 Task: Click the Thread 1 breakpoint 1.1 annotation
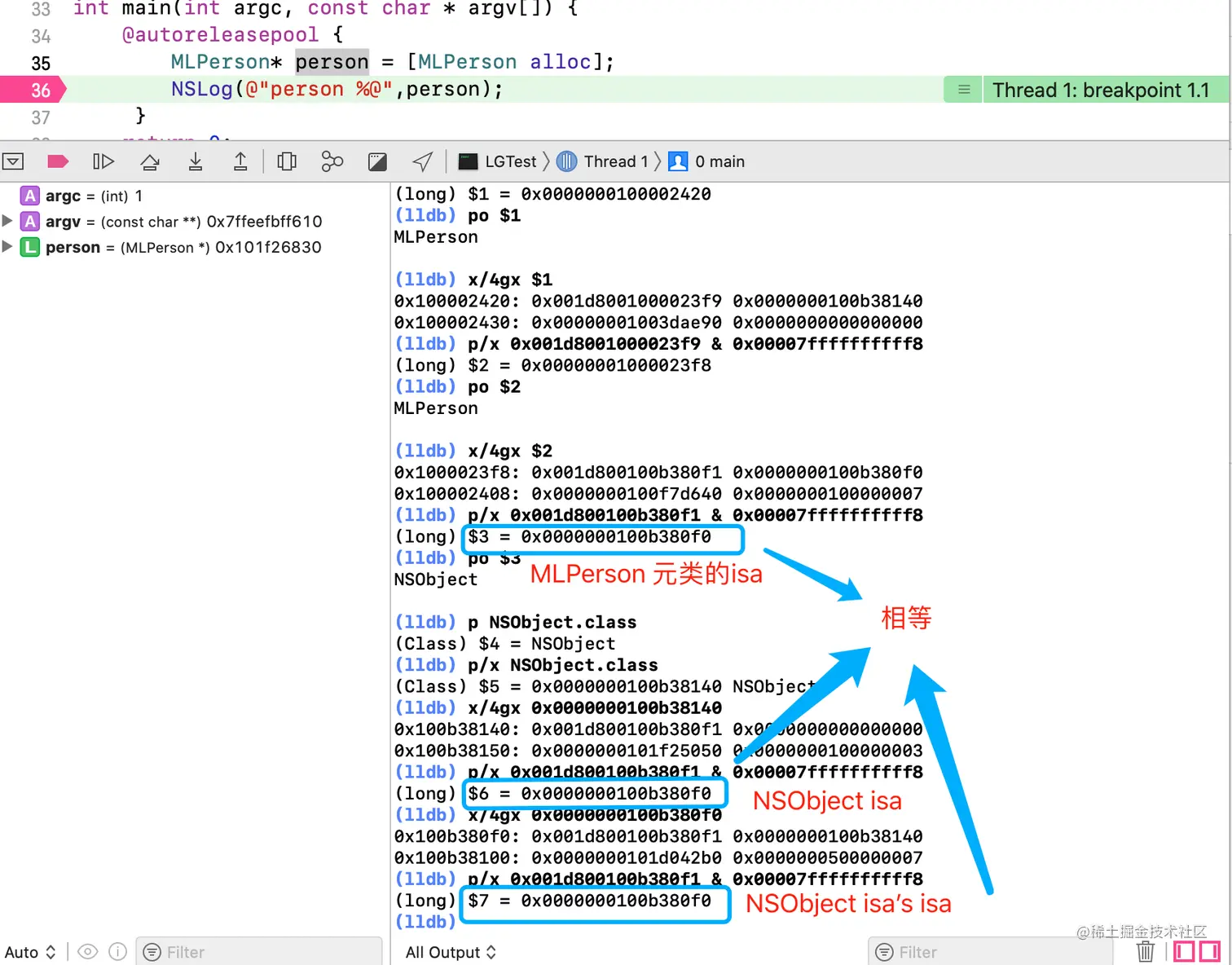(x=1100, y=90)
